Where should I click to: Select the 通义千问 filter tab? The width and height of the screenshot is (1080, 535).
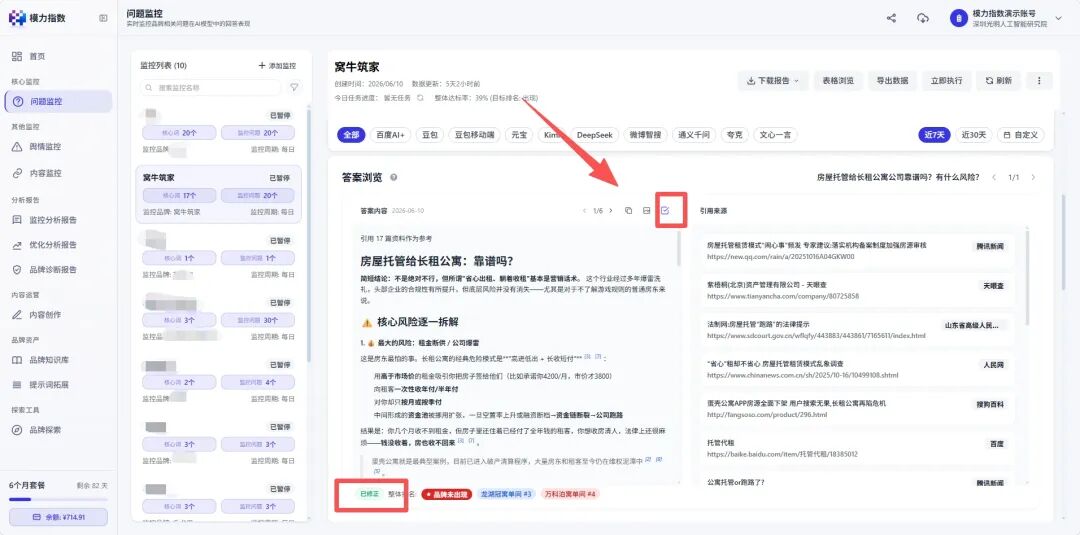[x=694, y=135]
